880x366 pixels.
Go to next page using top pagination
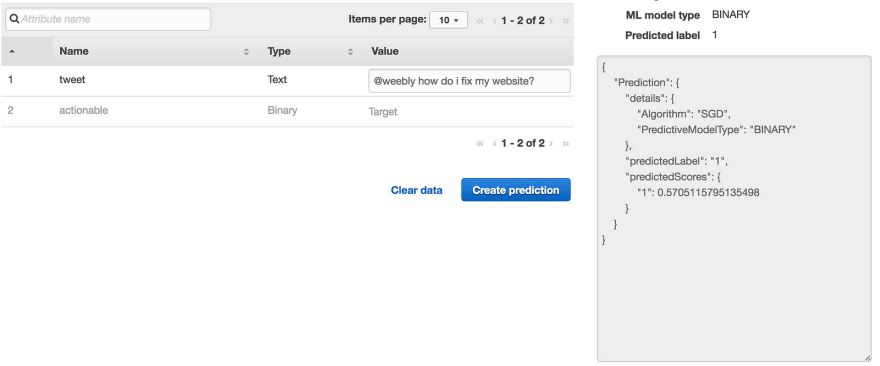[x=551, y=21]
